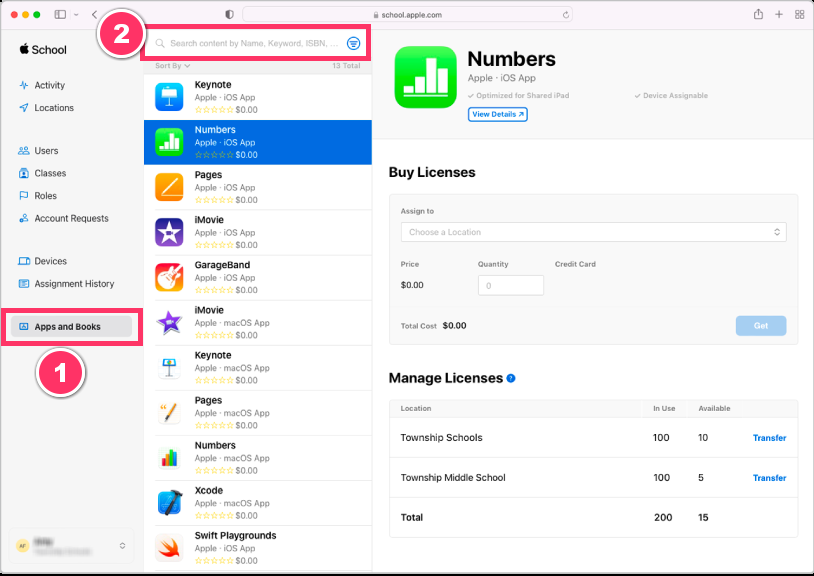Click the Get button

(761, 326)
